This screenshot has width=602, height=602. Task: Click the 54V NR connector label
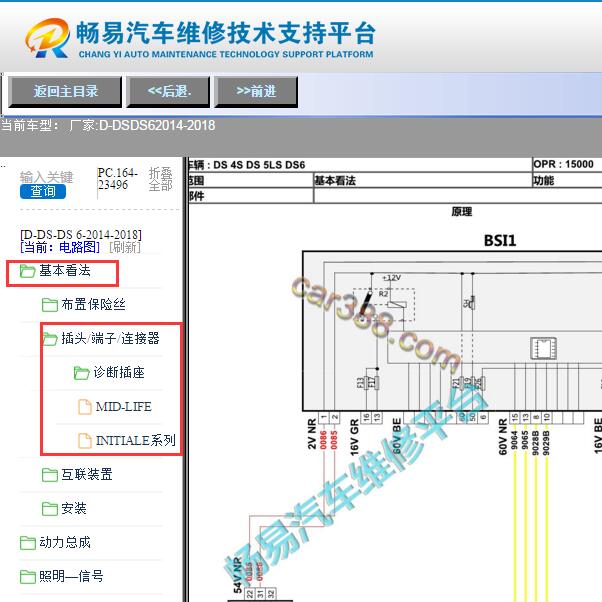[x=238, y=575]
